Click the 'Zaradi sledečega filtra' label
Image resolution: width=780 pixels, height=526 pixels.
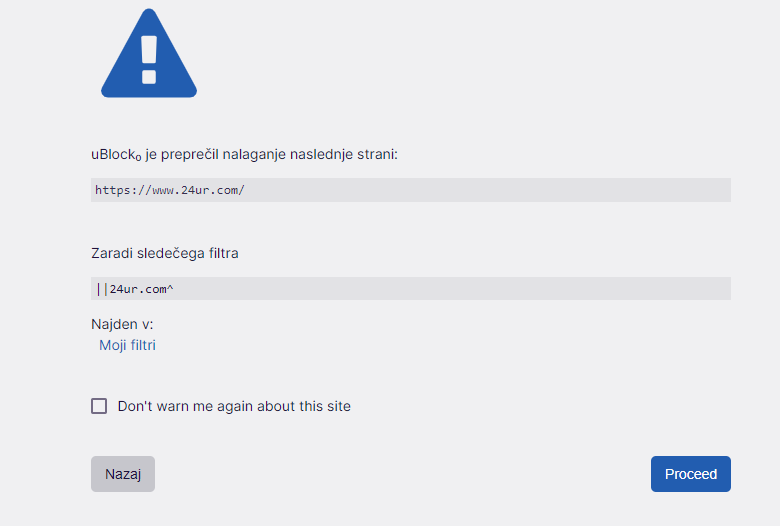(165, 253)
